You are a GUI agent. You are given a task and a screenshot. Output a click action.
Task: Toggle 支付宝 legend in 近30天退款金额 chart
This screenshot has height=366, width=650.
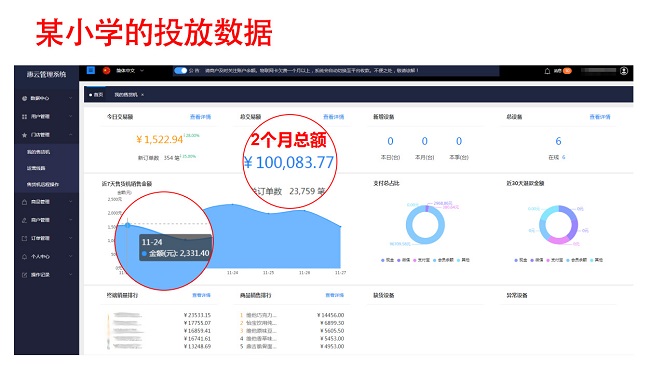[x=554, y=260]
